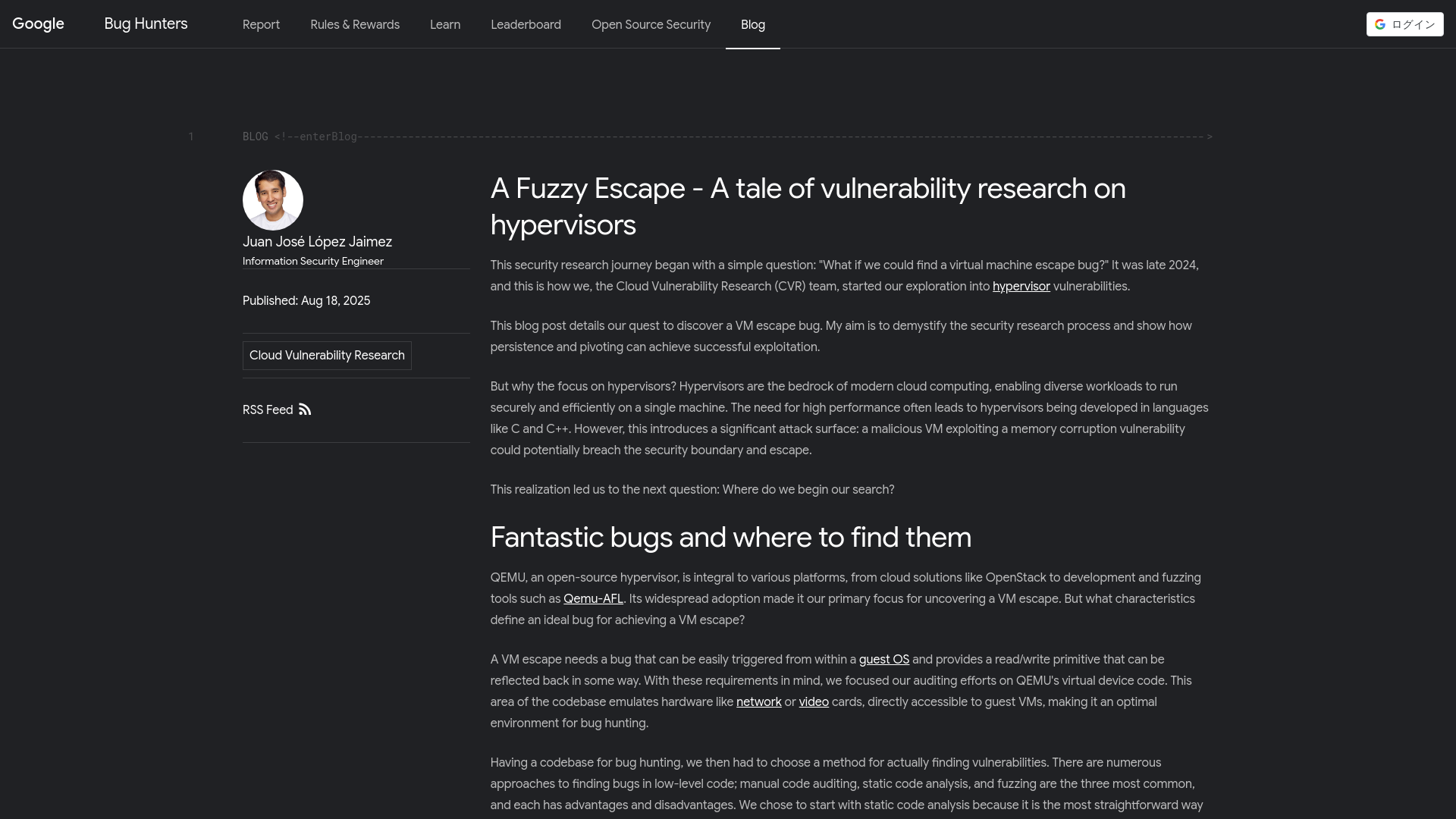Go to Rules & Rewards
This screenshot has width=1456, height=819.
point(355,24)
